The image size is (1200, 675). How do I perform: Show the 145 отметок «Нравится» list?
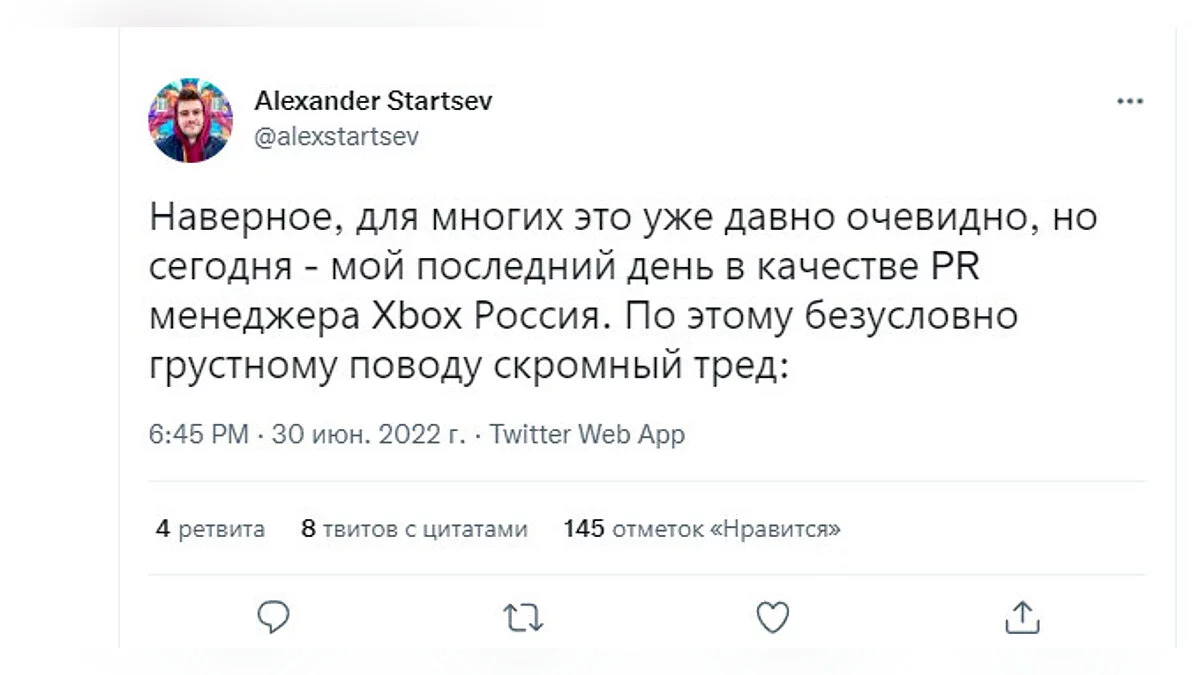coord(702,529)
